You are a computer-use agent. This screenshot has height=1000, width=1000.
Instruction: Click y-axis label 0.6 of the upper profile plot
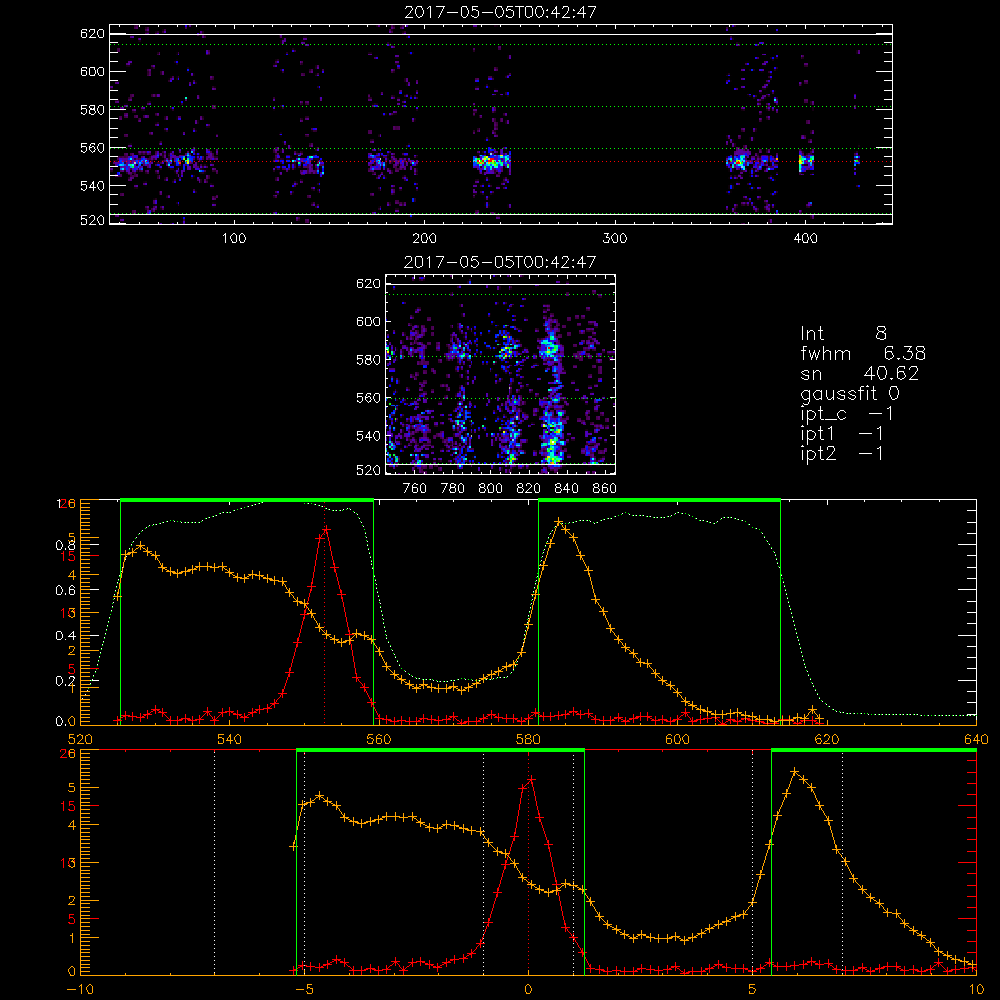[65, 591]
